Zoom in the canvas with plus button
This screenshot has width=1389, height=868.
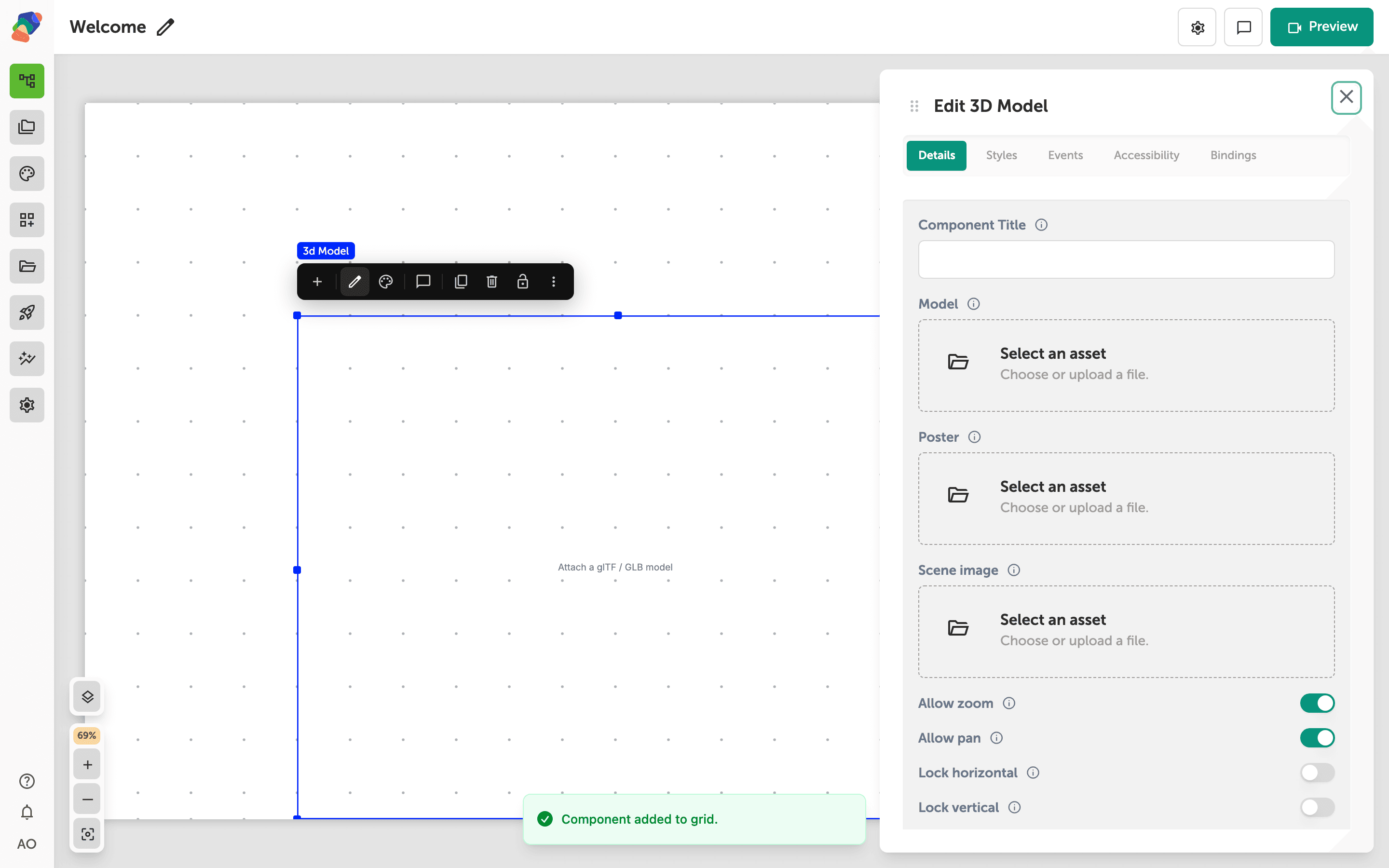coord(87,765)
